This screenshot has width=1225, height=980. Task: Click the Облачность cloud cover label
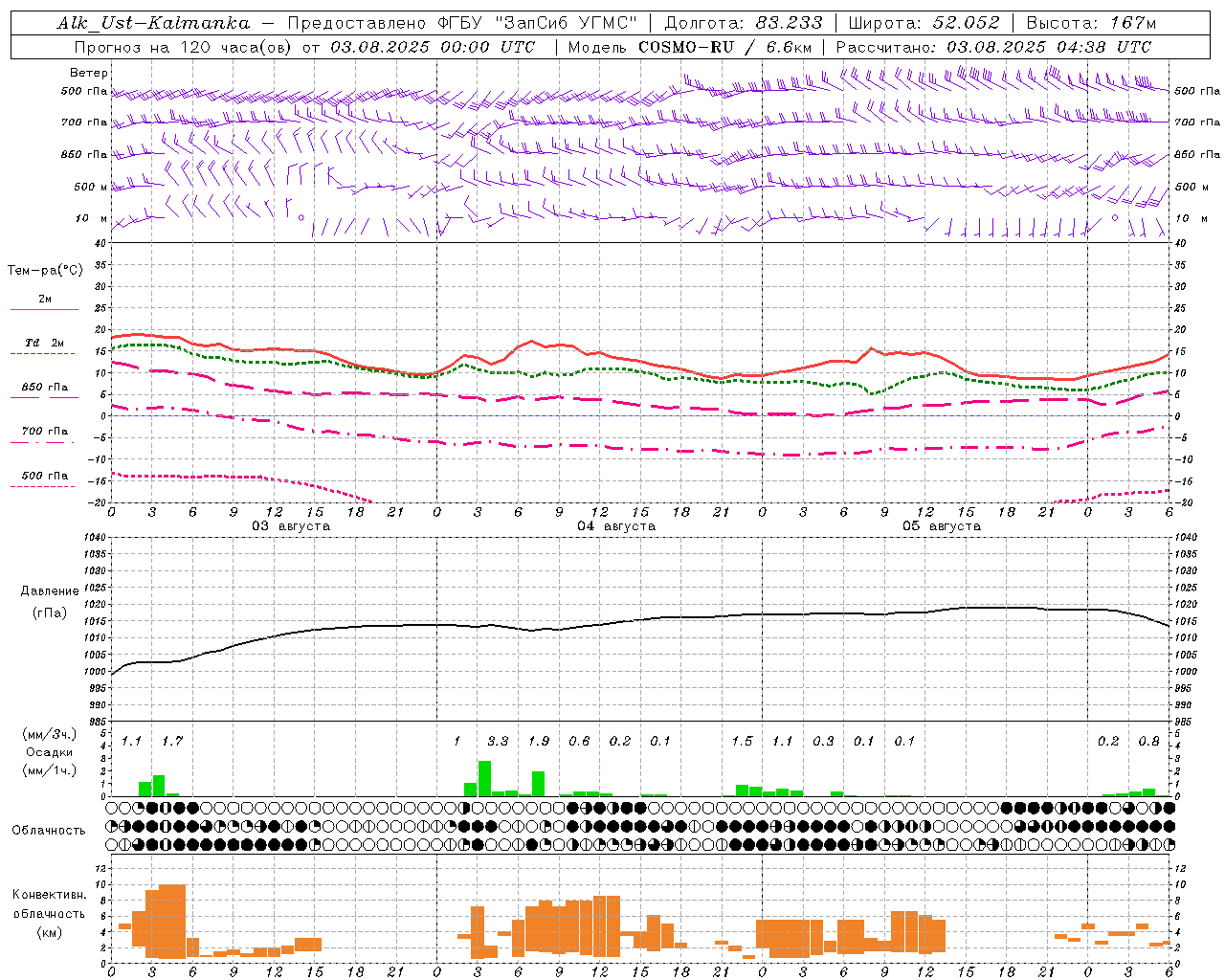pos(49,831)
